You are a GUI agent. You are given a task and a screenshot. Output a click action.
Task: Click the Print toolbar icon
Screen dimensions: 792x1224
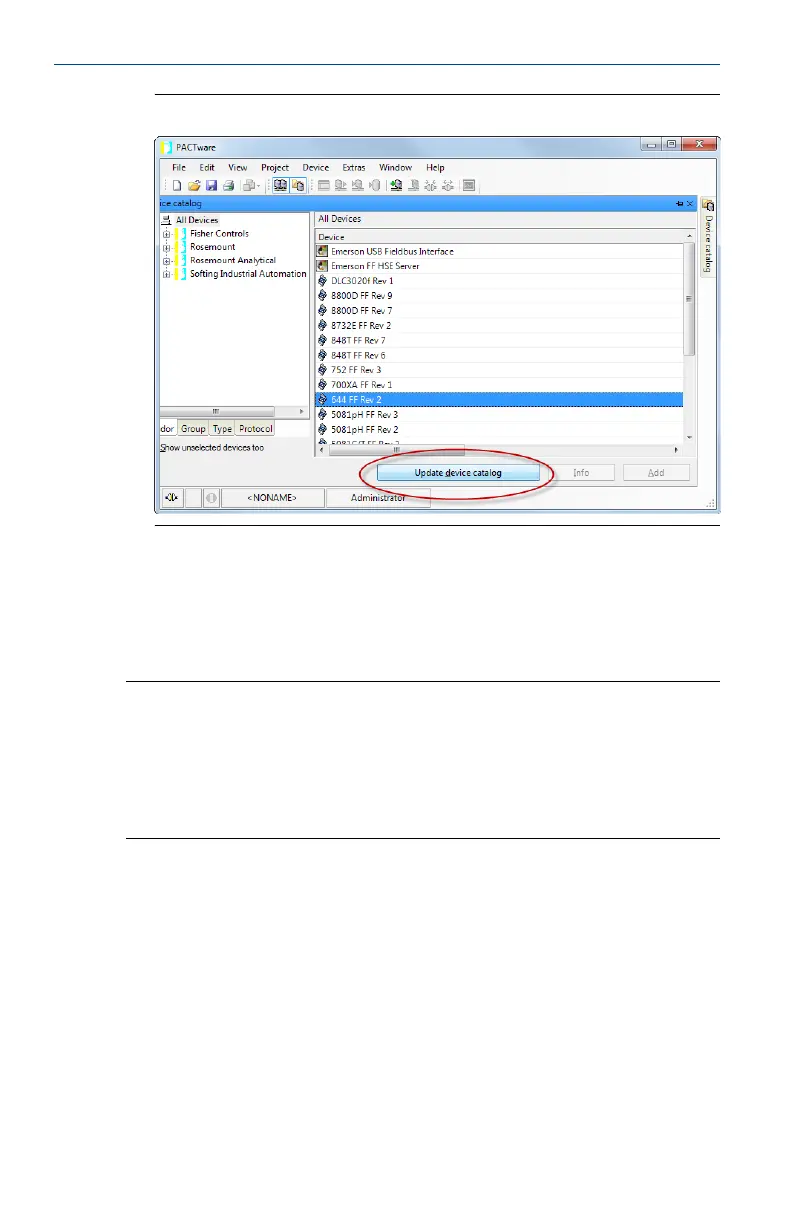[228, 185]
